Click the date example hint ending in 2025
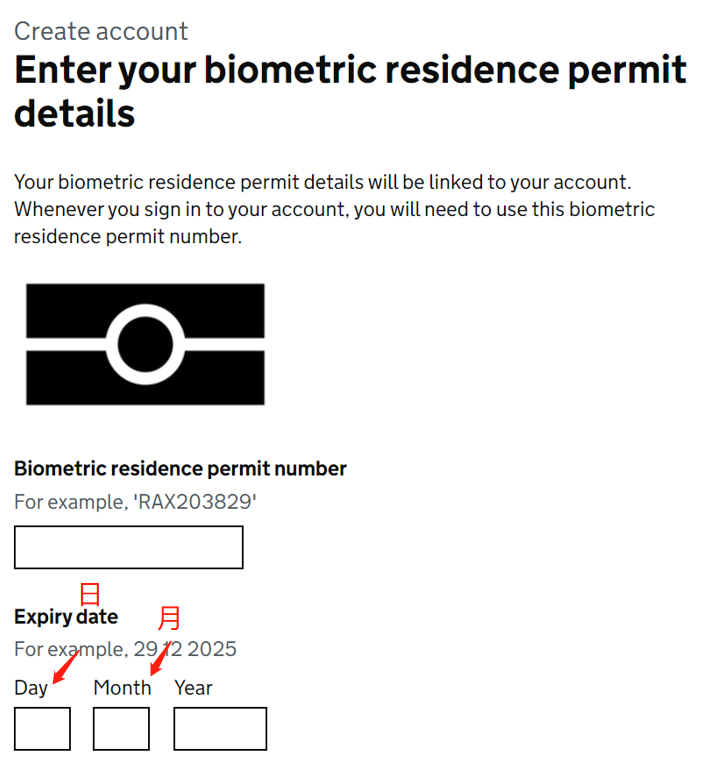726x763 pixels. tap(125, 649)
